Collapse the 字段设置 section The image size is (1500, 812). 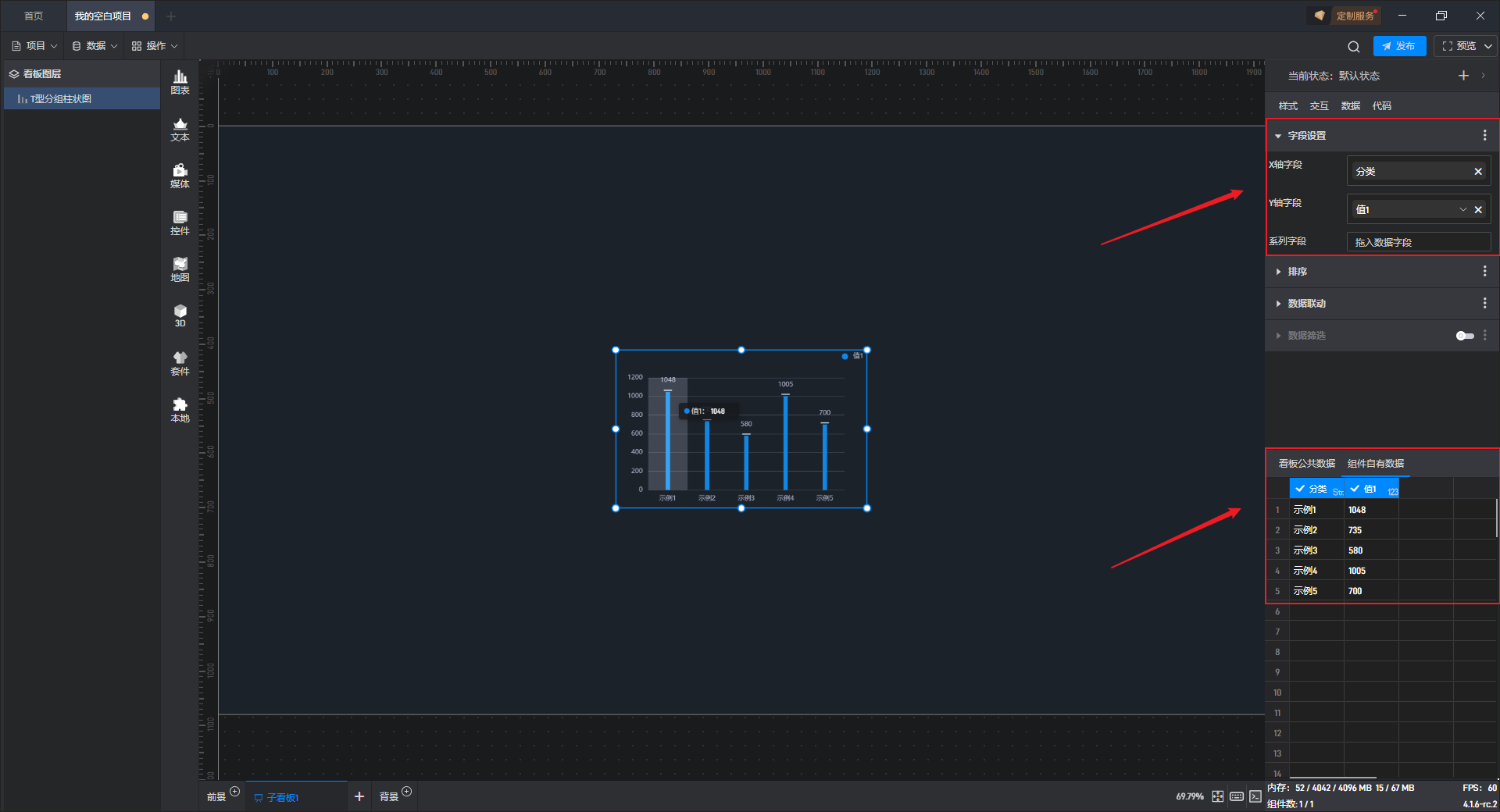click(x=1278, y=136)
